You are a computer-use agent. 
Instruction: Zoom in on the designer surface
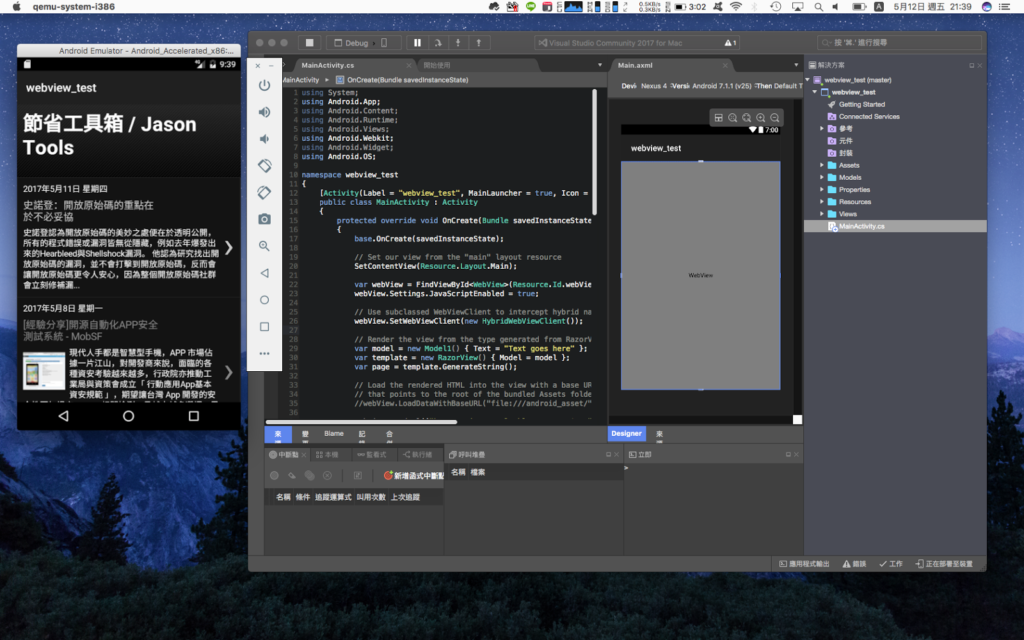point(761,118)
